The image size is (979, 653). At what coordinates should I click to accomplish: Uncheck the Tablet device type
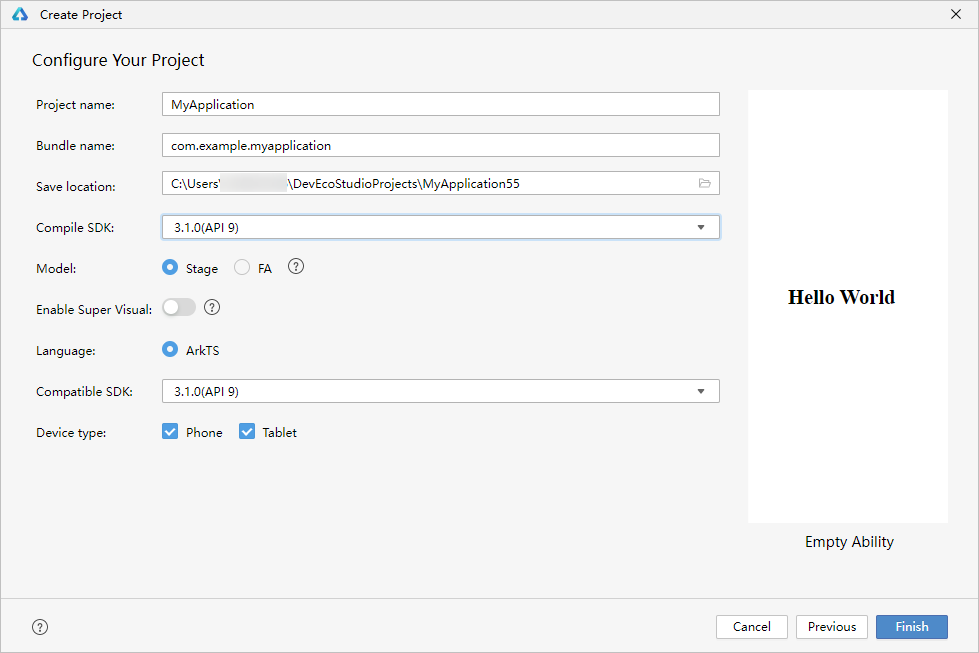coord(247,431)
